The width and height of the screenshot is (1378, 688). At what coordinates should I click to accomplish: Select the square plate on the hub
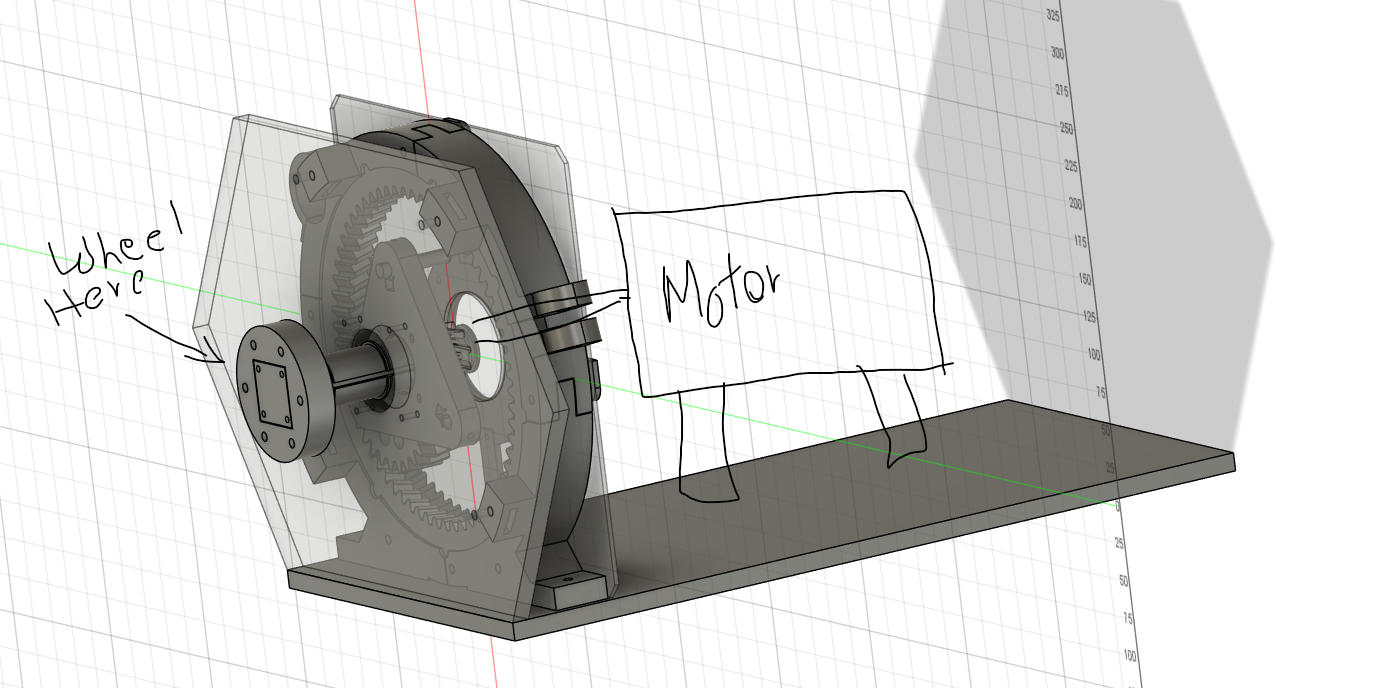pyautogui.click(x=272, y=392)
